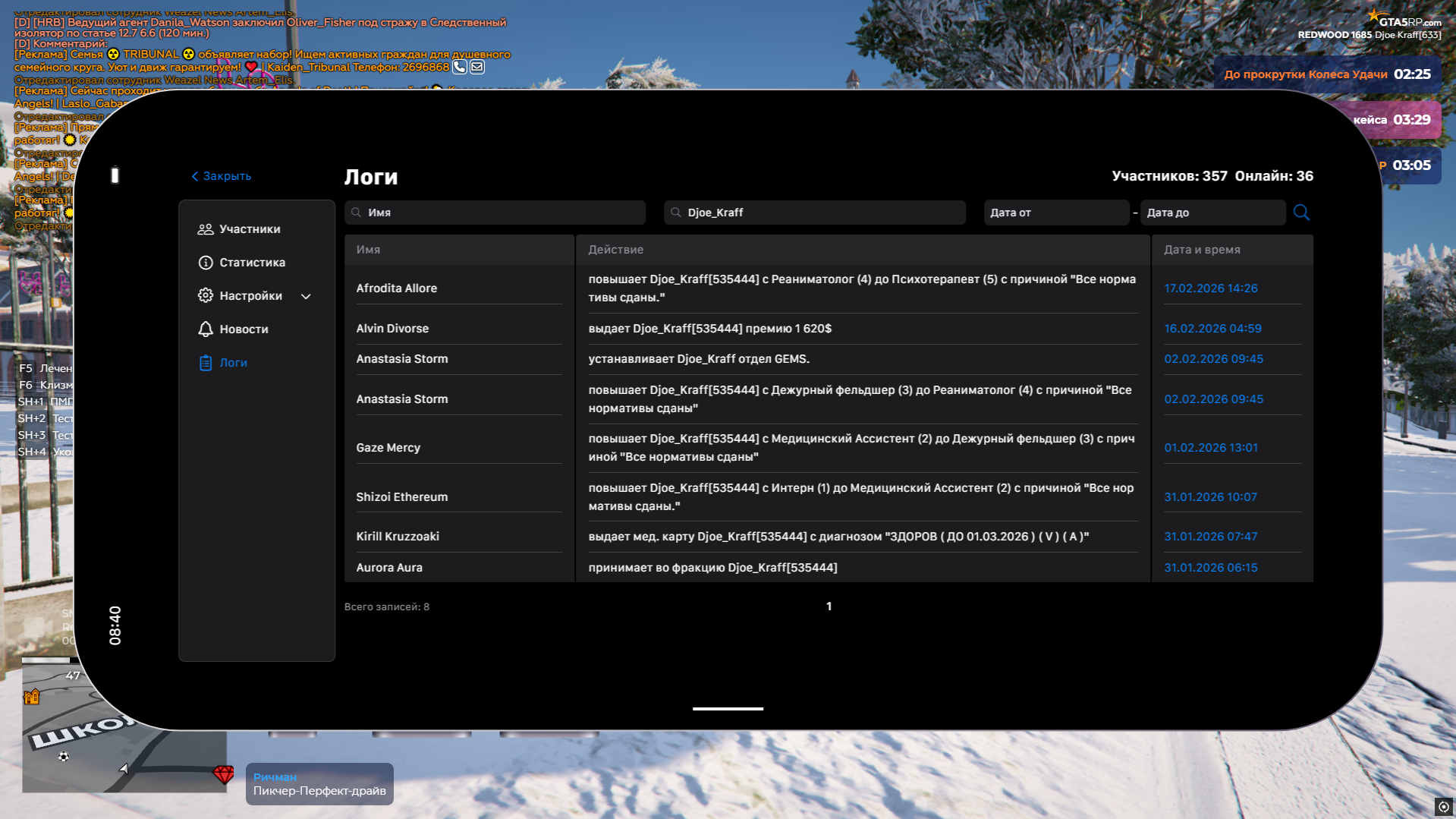This screenshot has height=819, width=1456.
Task: Click the Имя search input field
Action: 501,213
